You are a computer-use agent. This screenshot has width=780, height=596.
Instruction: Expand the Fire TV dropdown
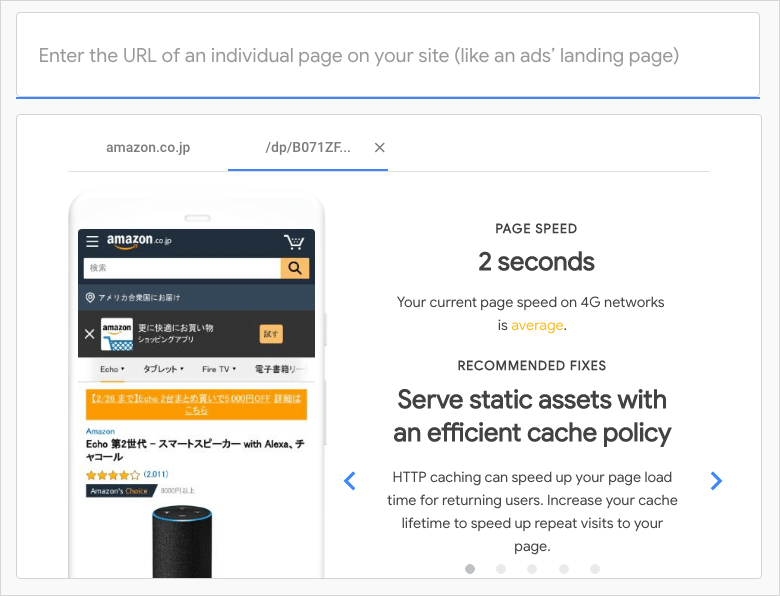pos(219,369)
